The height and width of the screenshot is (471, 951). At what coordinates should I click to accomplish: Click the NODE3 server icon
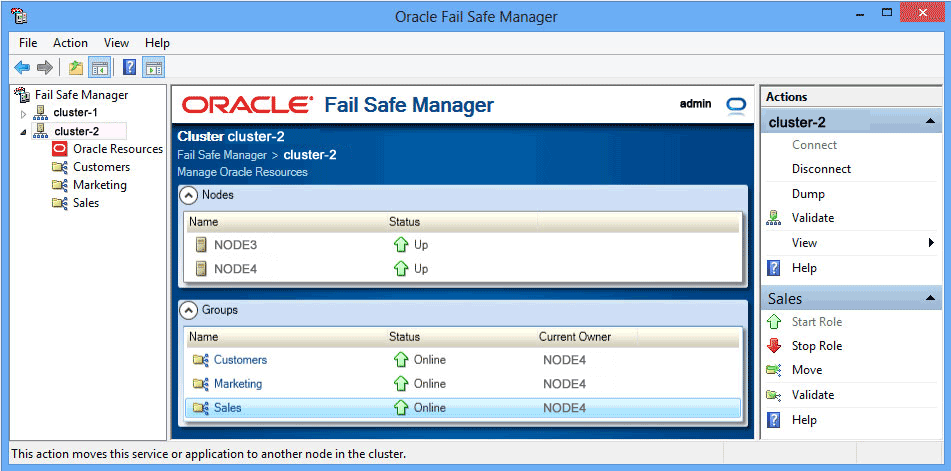point(201,246)
